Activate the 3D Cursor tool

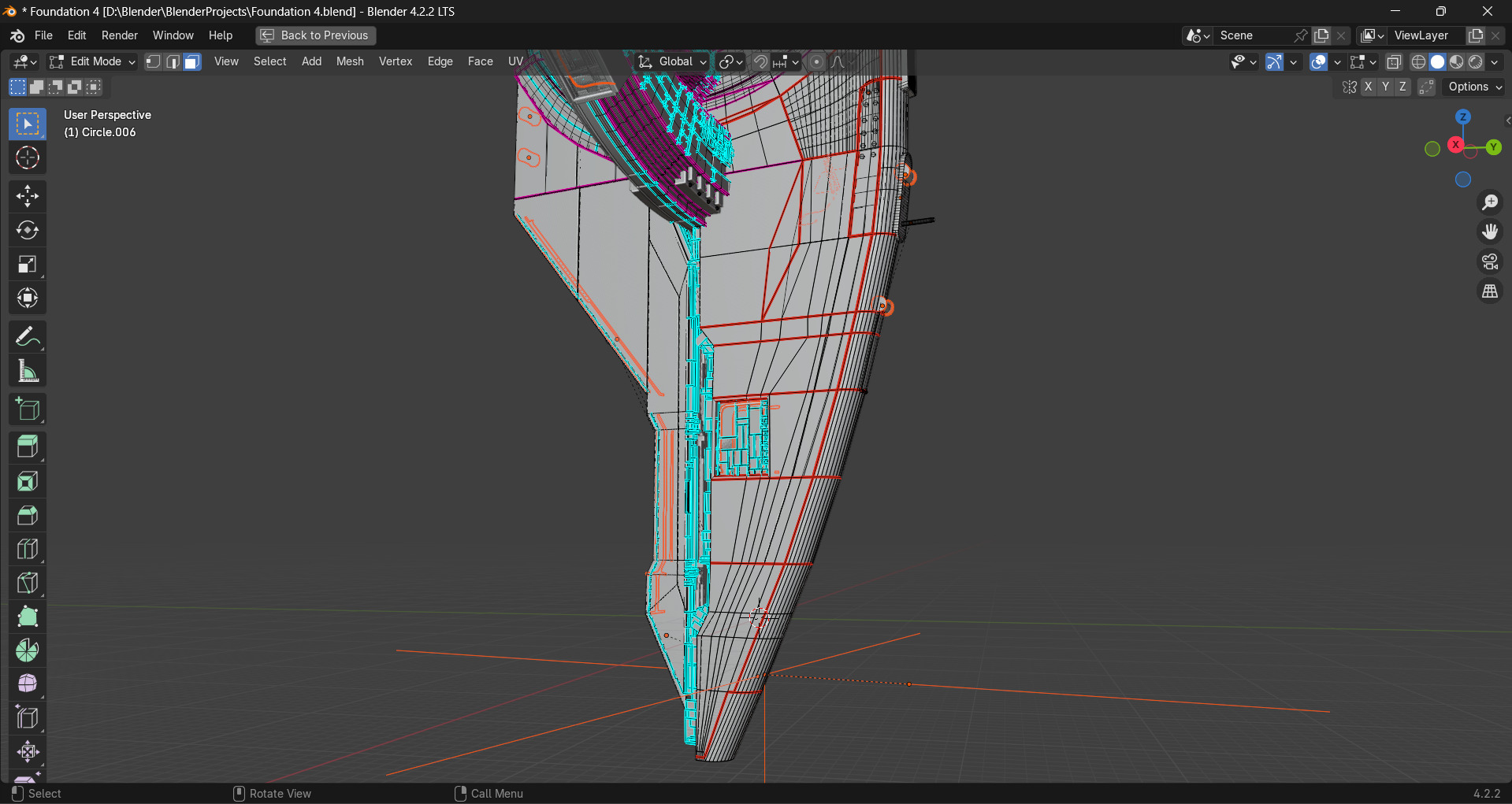tap(28, 158)
